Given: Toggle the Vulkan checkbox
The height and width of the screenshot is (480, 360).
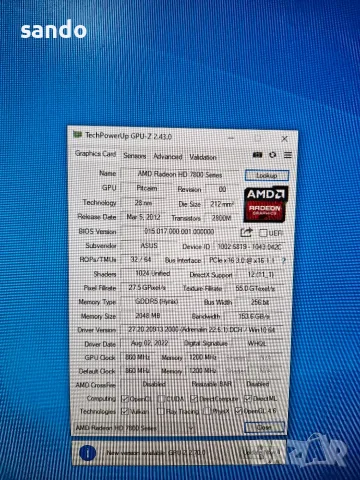Looking at the screenshot, I should point(125,411).
